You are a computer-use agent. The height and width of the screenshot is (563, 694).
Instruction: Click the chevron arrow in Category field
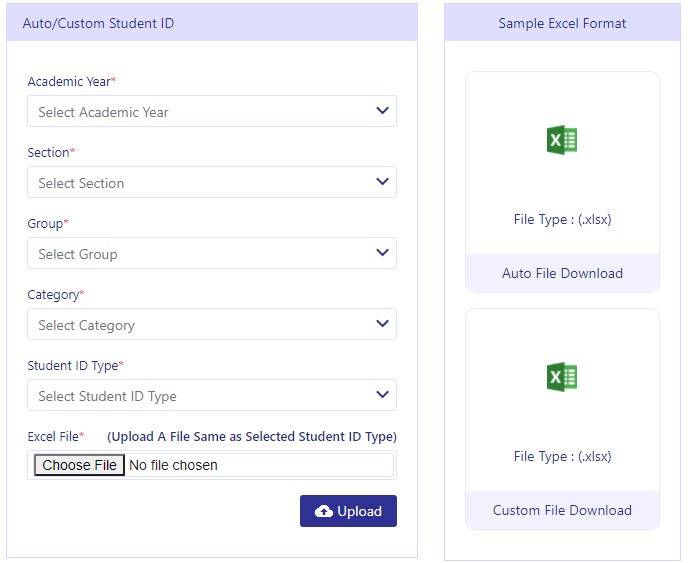point(382,323)
